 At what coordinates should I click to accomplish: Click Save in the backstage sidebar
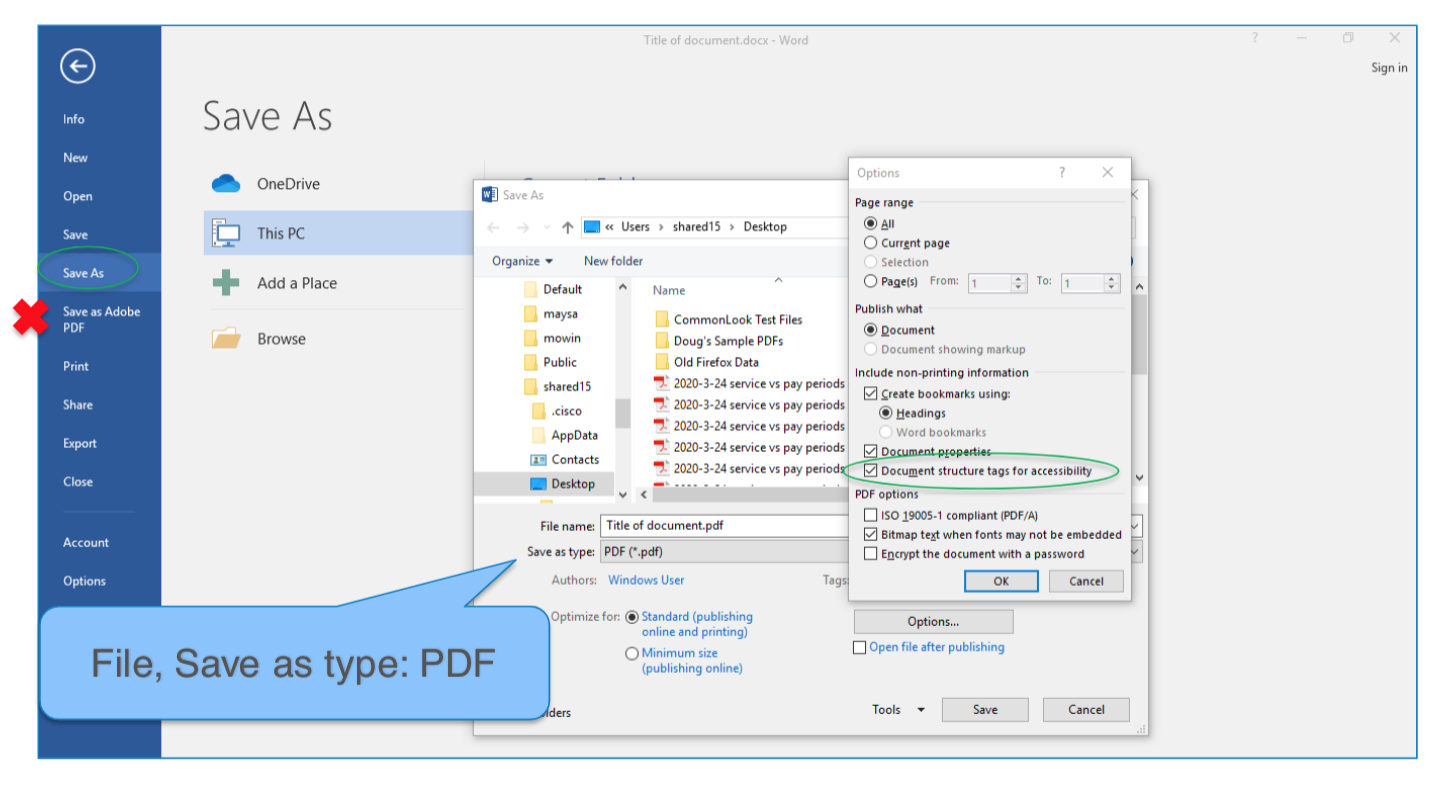point(75,235)
